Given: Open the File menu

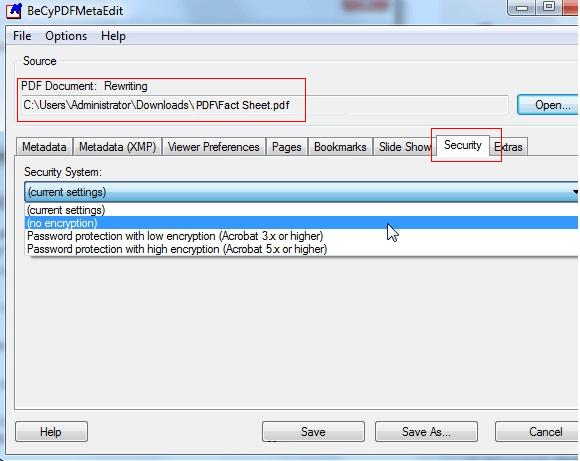Looking at the screenshot, I should pyautogui.click(x=22, y=36).
